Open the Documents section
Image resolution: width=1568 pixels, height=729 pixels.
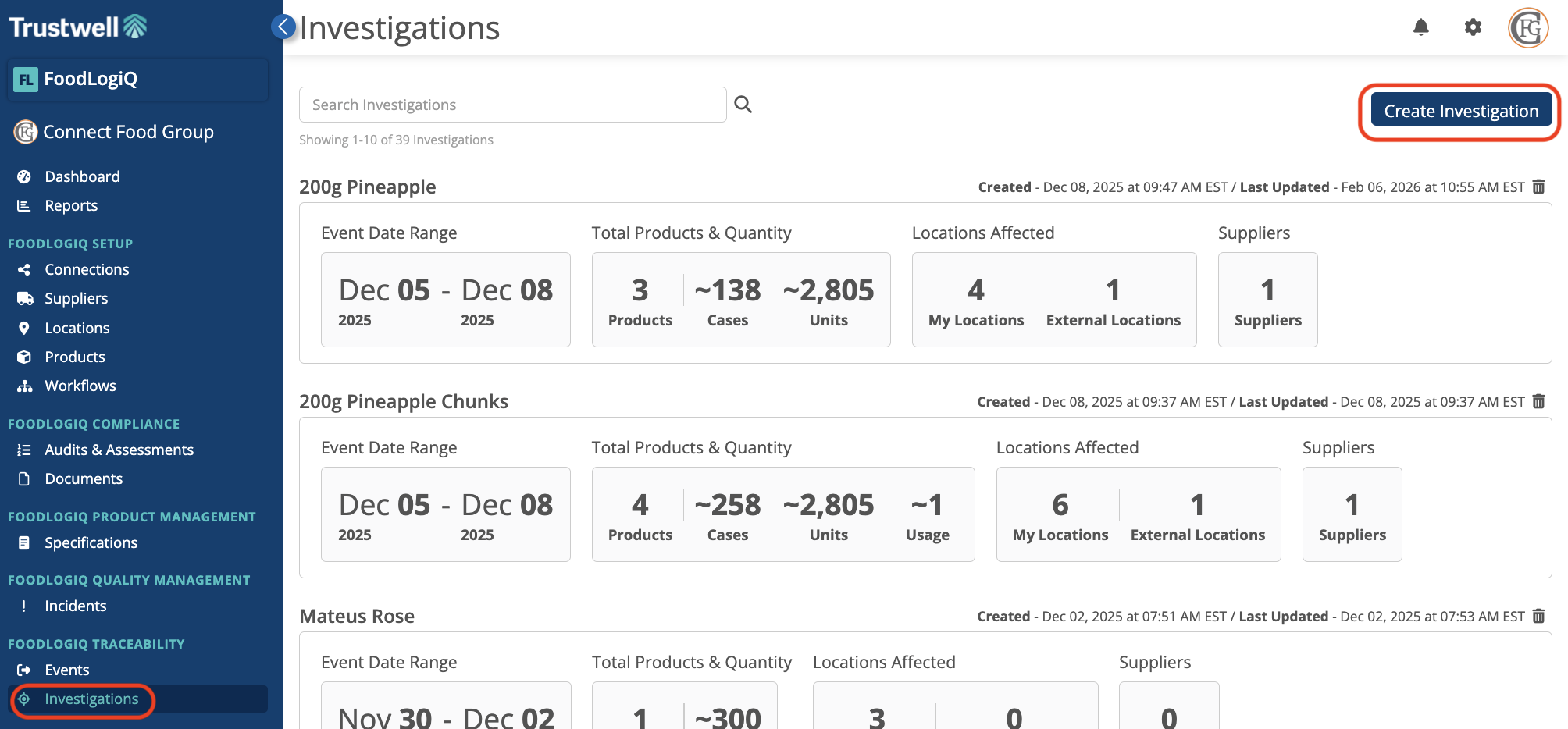point(84,478)
